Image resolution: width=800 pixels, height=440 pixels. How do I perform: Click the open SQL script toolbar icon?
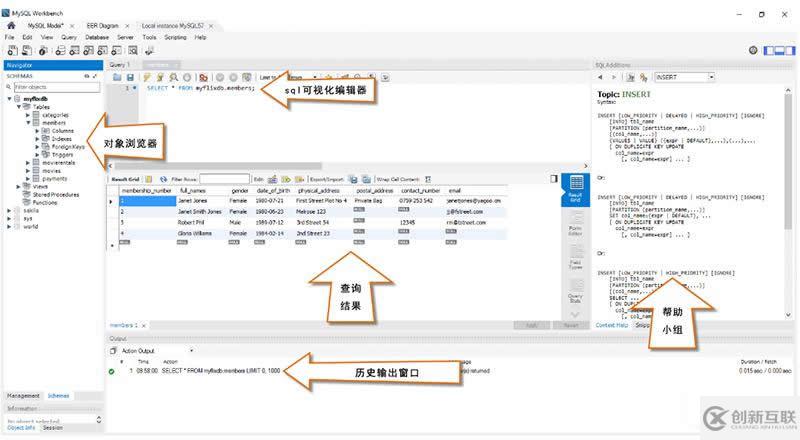pos(27,51)
